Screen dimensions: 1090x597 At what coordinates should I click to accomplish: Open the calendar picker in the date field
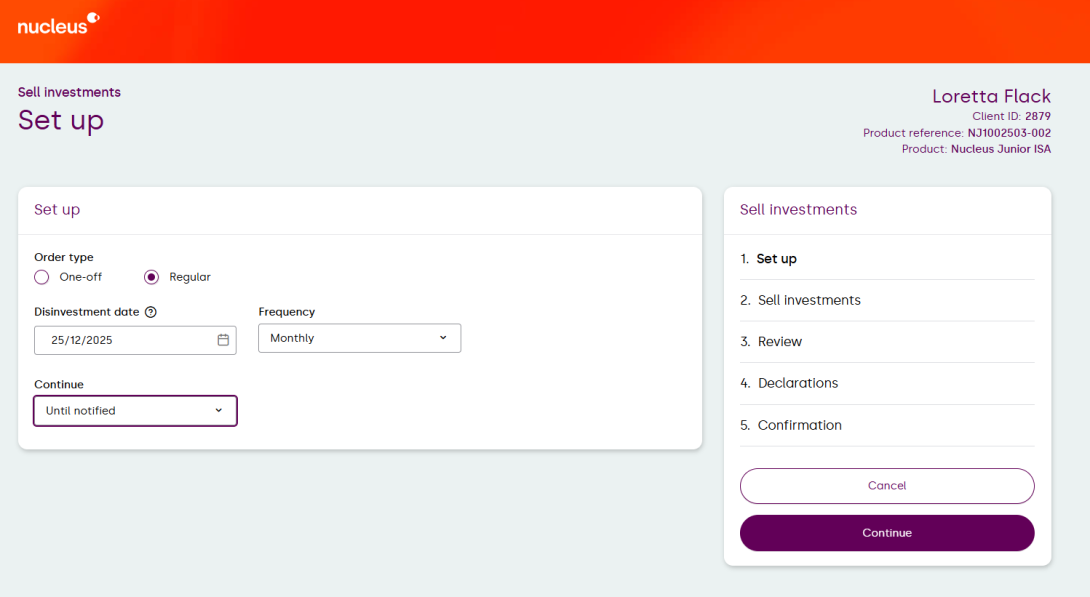(x=223, y=340)
